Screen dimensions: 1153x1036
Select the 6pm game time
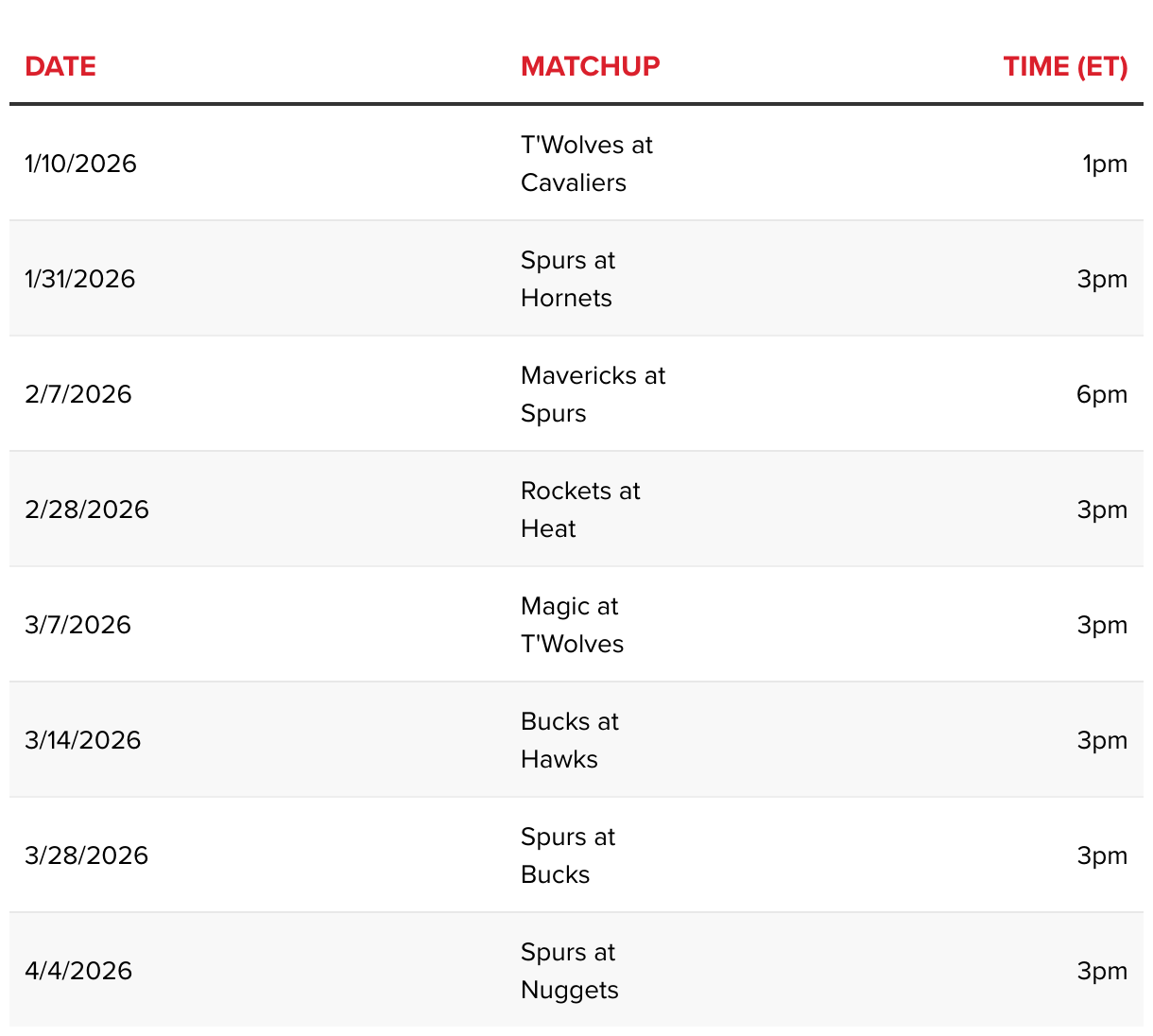[1102, 395]
